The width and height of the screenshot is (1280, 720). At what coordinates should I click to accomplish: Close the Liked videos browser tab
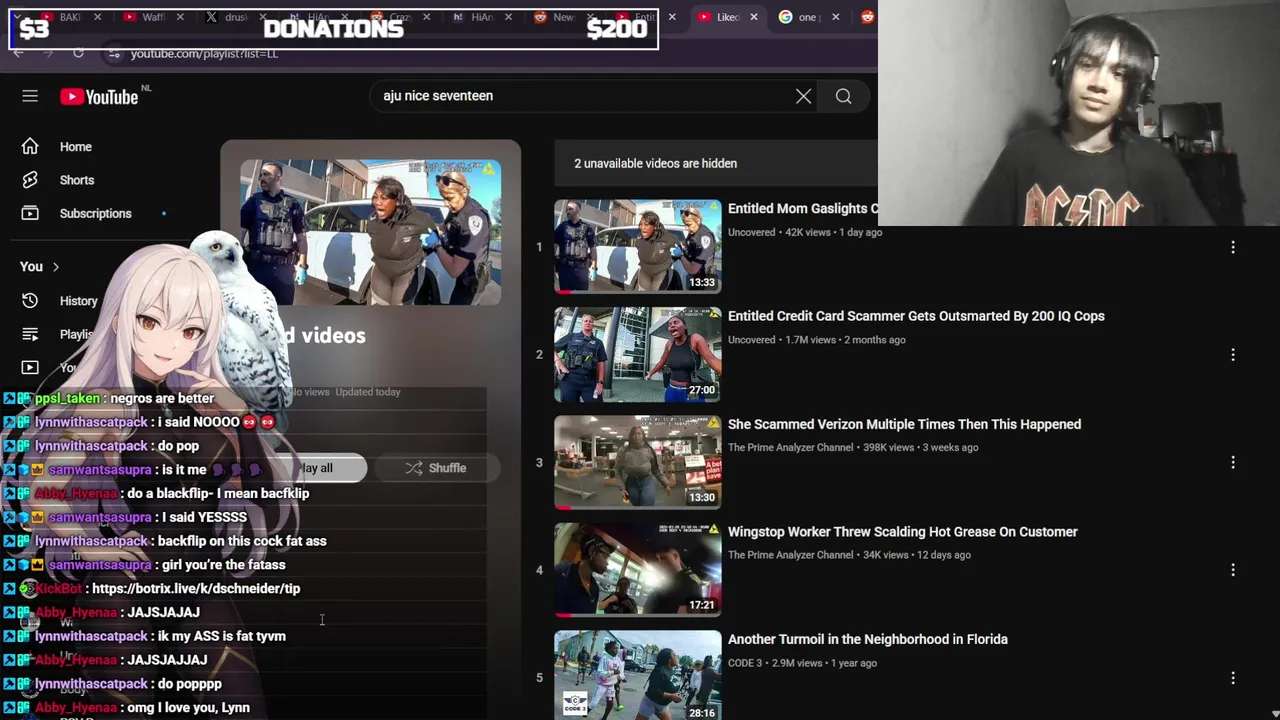point(753,17)
